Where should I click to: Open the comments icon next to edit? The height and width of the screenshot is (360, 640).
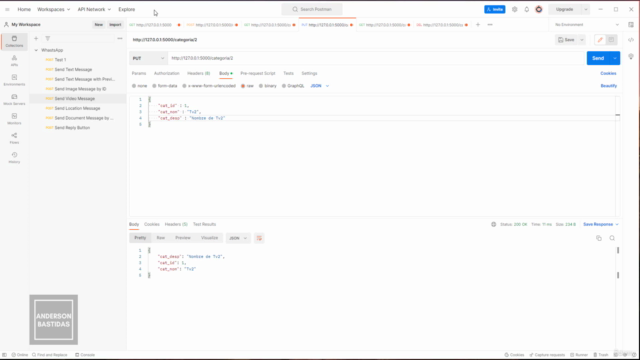611,40
